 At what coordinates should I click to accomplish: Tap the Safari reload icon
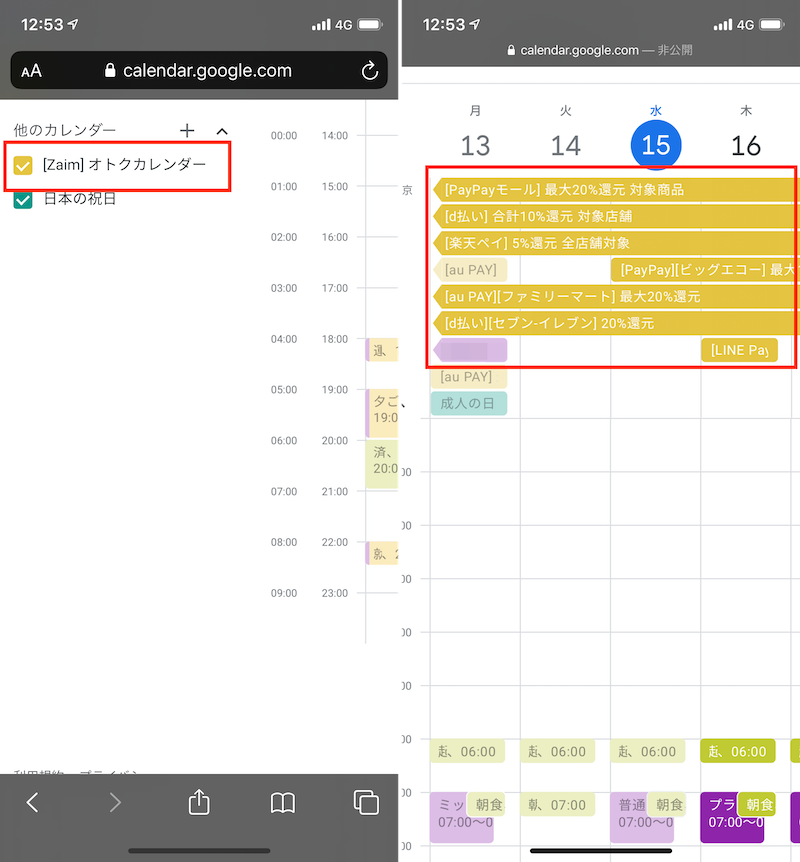(369, 71)
